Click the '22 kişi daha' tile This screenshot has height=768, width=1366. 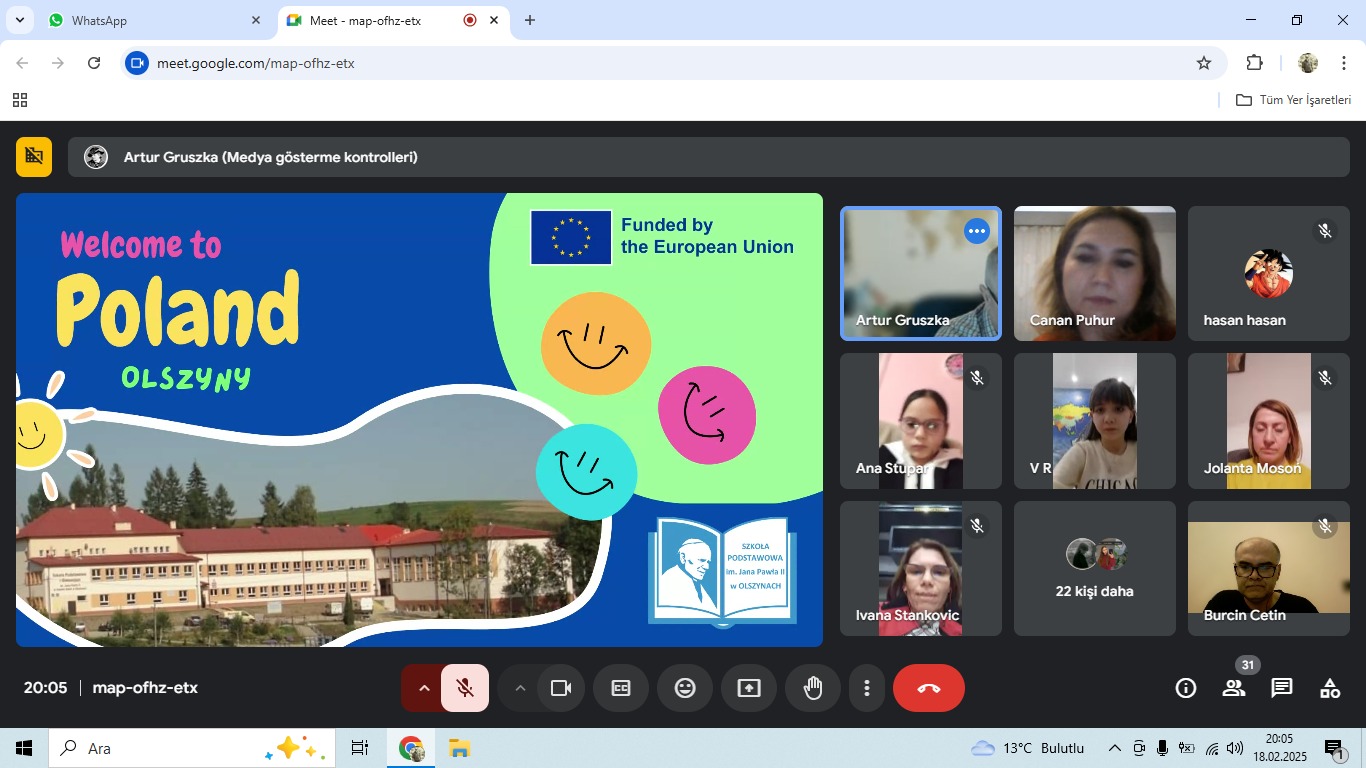click(1094, 569)
